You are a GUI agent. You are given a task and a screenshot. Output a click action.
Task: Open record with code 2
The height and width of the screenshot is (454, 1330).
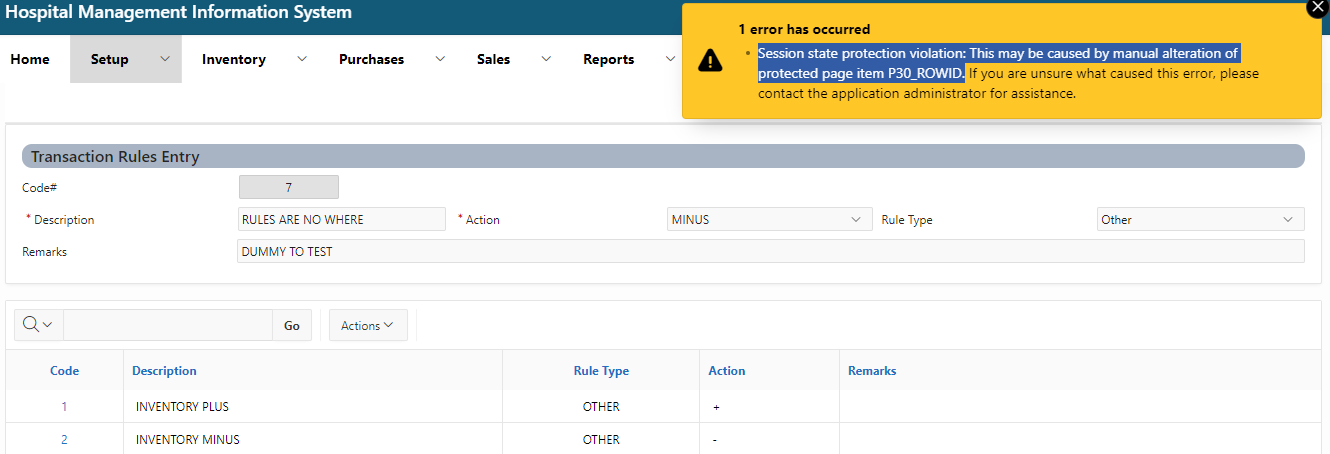click(64, 439)
